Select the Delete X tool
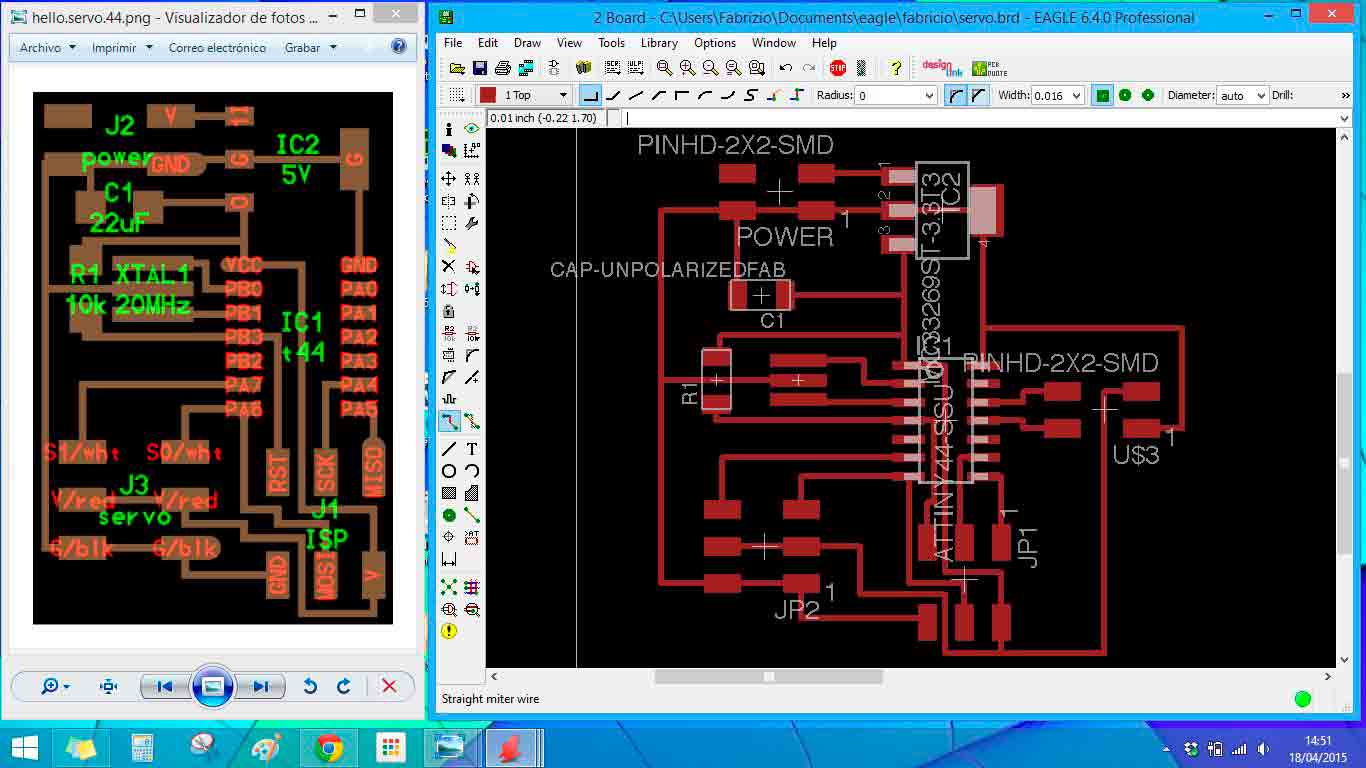 (x=449, y=267)
